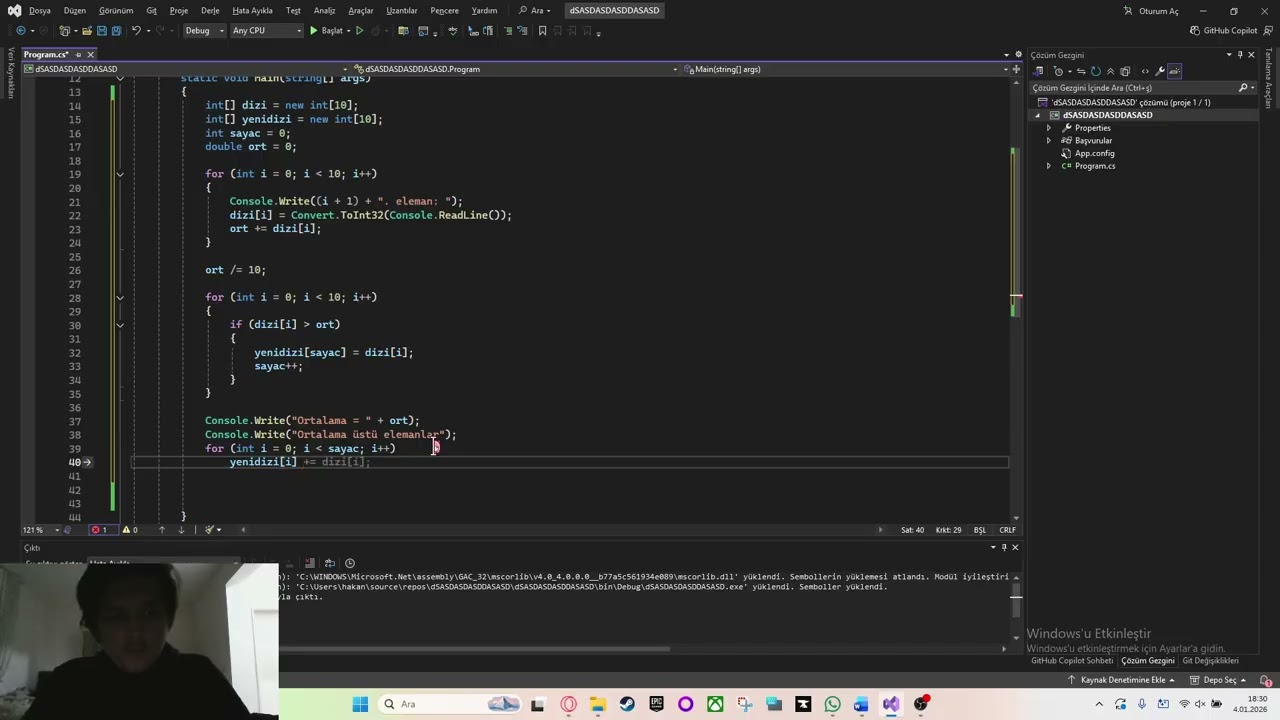Click the editor vertical scrollbar
Screen dimensions: 1280x720
[1016, 300]
